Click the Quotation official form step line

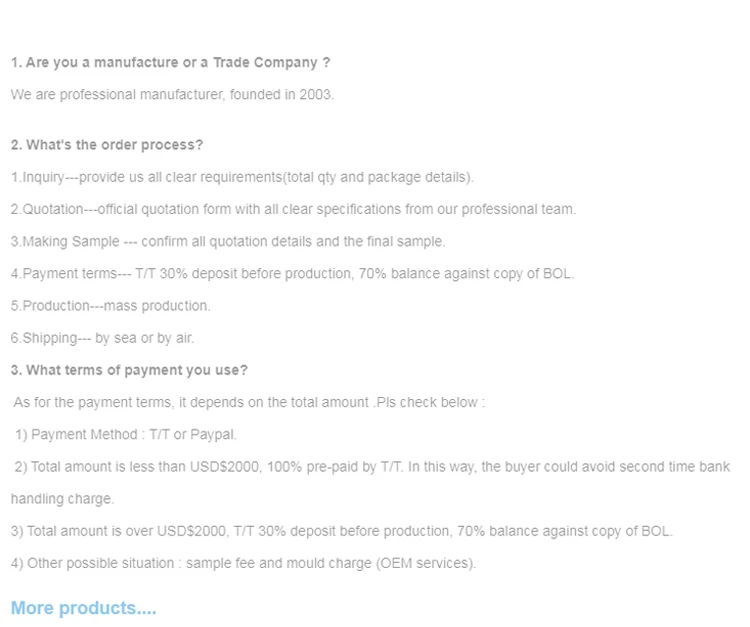coord(293,209)
